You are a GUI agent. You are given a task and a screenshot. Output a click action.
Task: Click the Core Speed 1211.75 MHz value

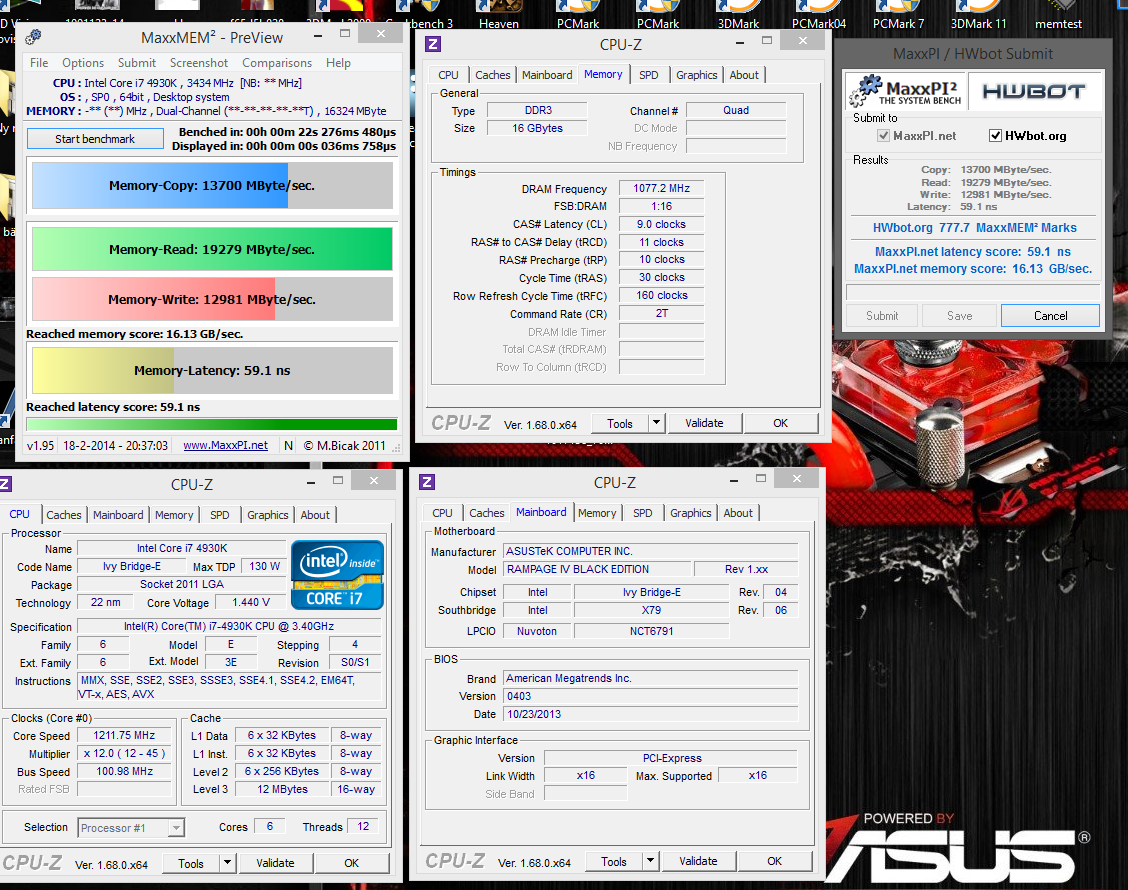tap(124, 735)
